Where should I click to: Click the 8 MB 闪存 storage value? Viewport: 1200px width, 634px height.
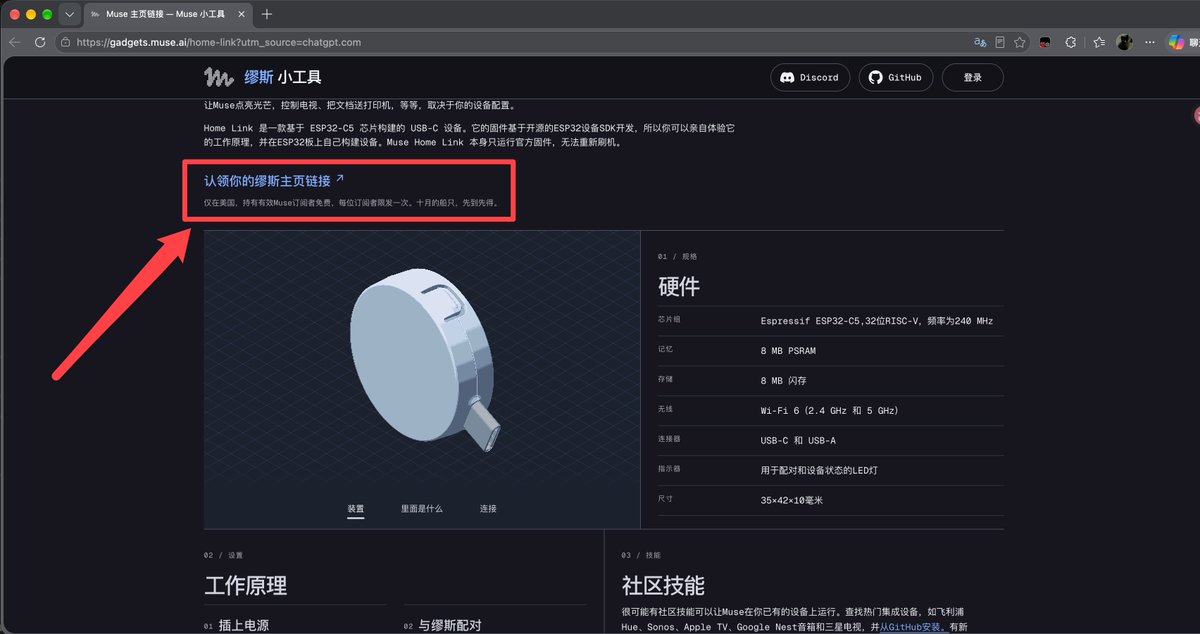pyautogui.click(x=783, y=381)
